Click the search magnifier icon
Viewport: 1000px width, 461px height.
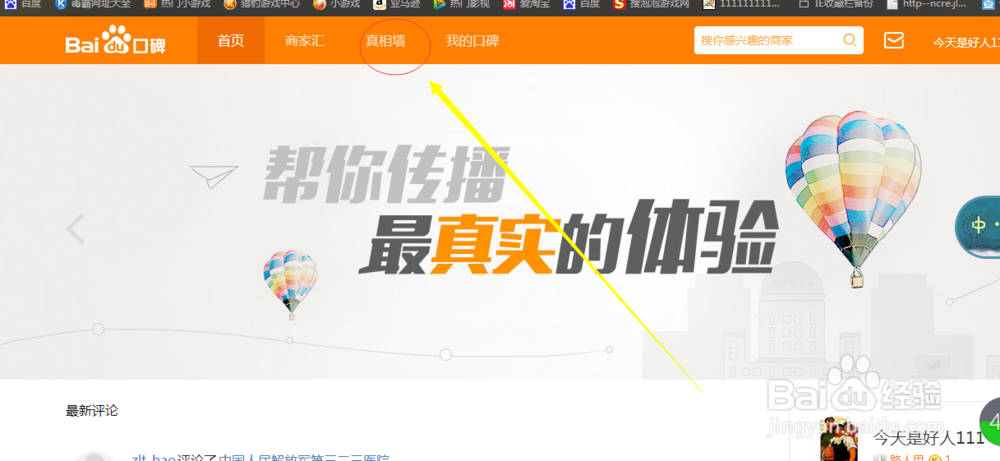point(850,40)
